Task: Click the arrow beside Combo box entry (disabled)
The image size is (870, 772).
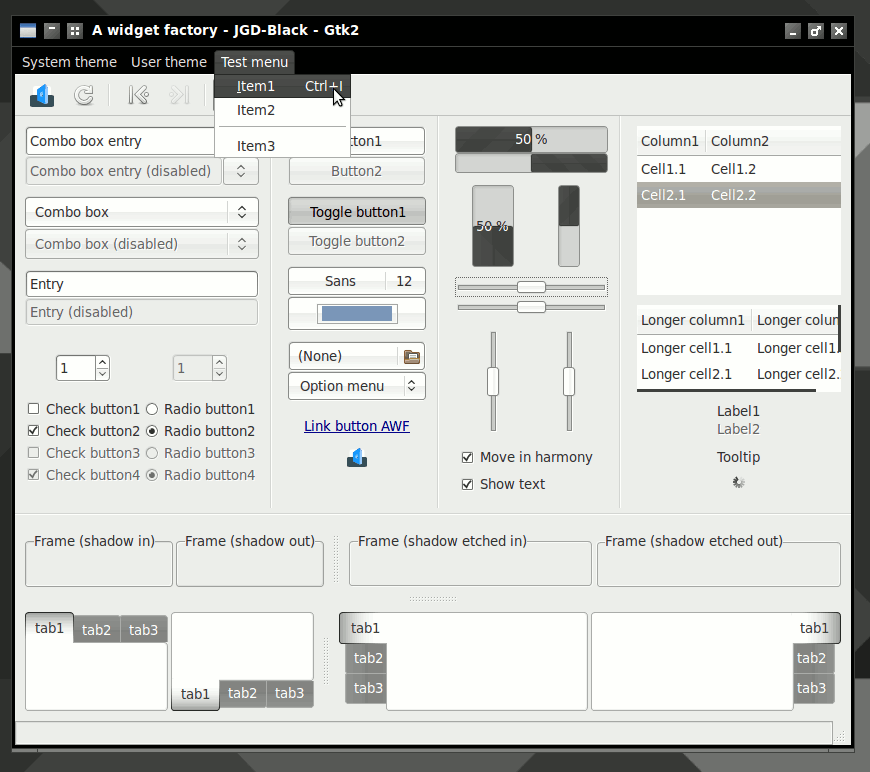Action: pos(241,171)
